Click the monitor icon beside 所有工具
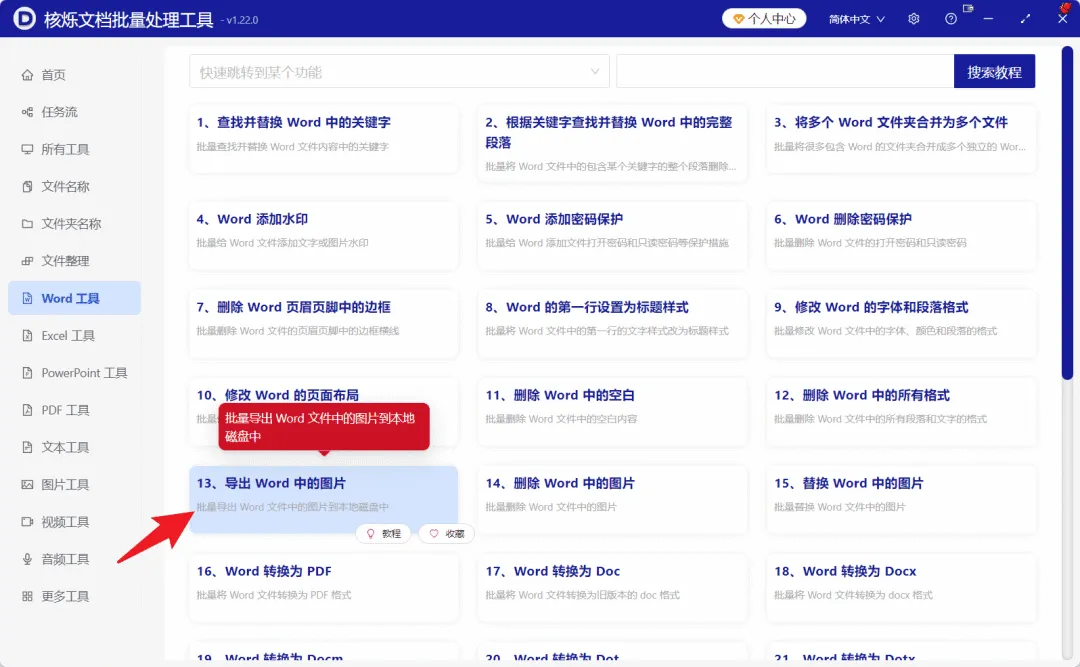Screen dimensions: 1080x667 27,150
